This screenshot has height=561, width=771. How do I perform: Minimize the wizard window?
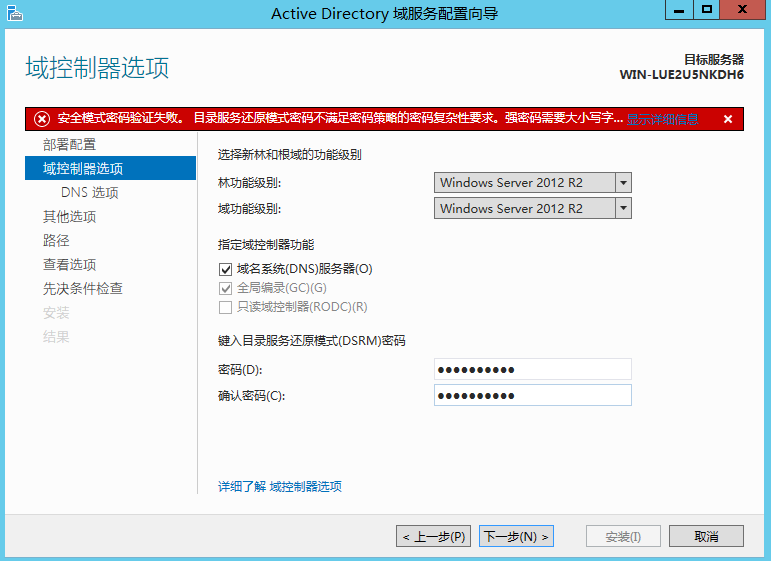click(679, 10)
